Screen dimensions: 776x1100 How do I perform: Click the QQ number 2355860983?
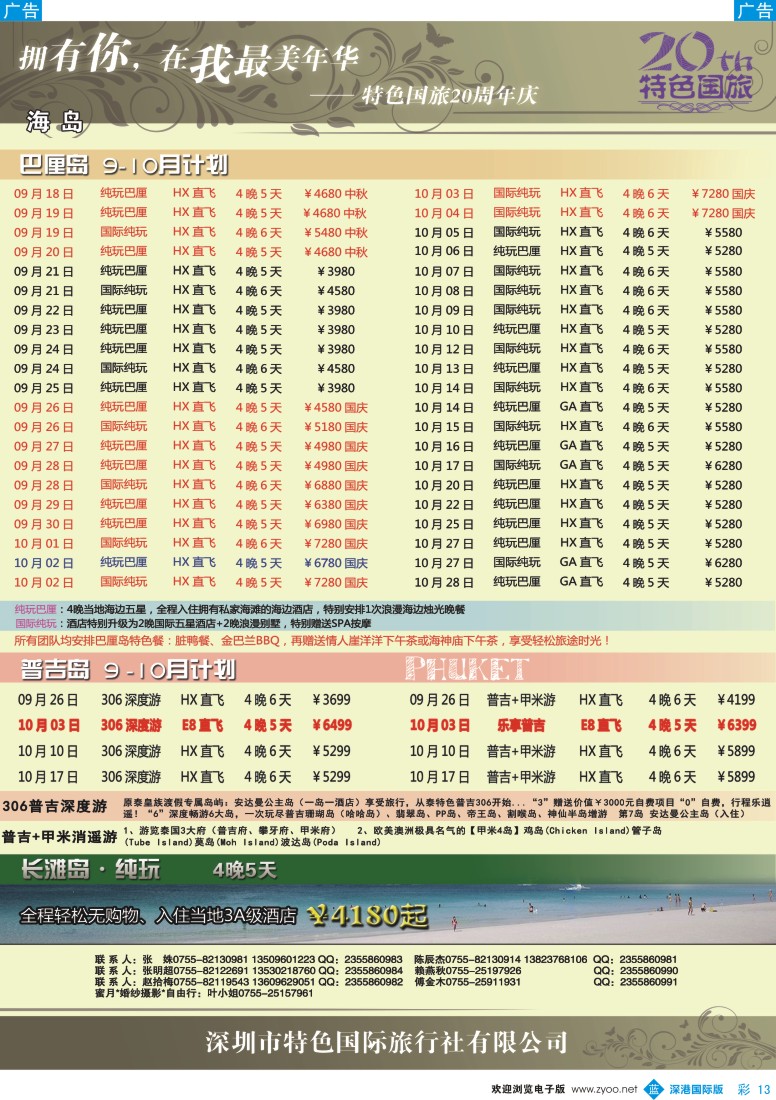pyautogui.click(x=373, y=960)
